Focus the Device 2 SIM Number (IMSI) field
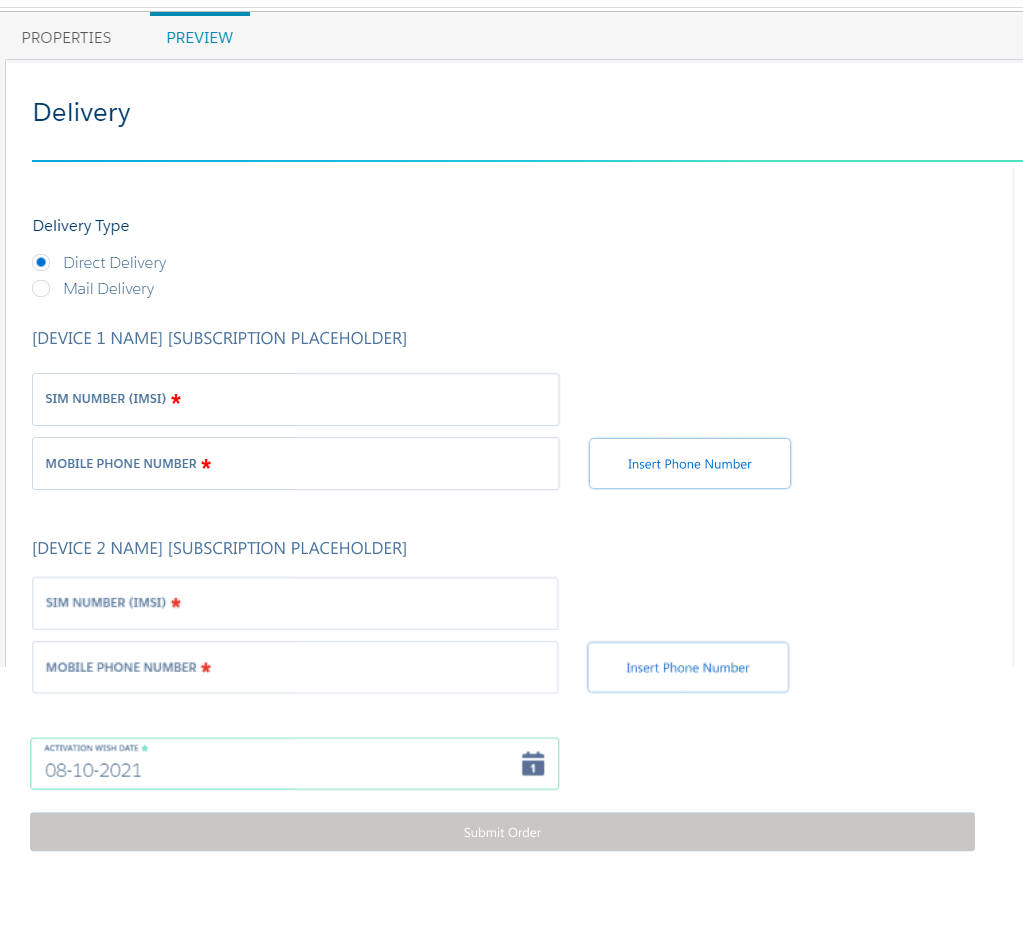 tap(295, 603)
